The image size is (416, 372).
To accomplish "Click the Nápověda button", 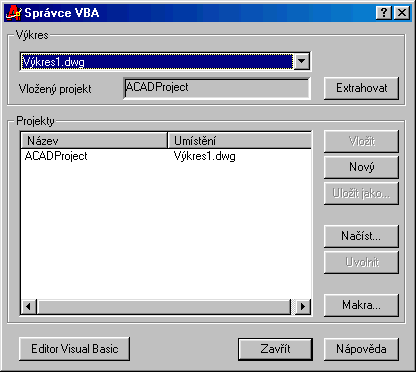I will click(x=361, y=349).
